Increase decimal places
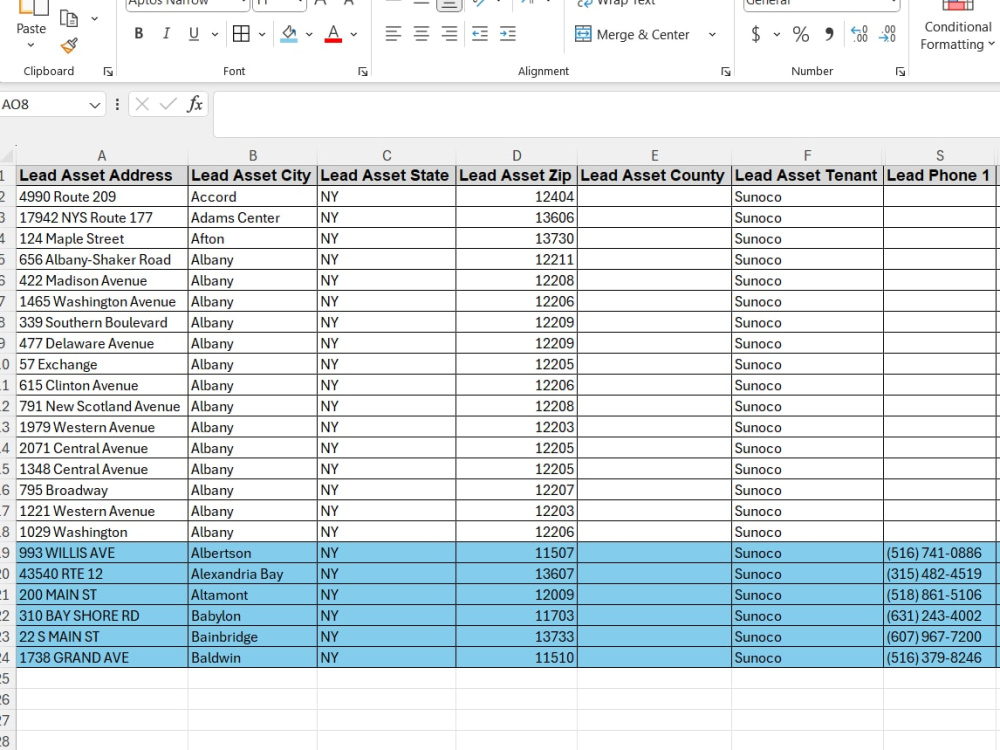 859,34
